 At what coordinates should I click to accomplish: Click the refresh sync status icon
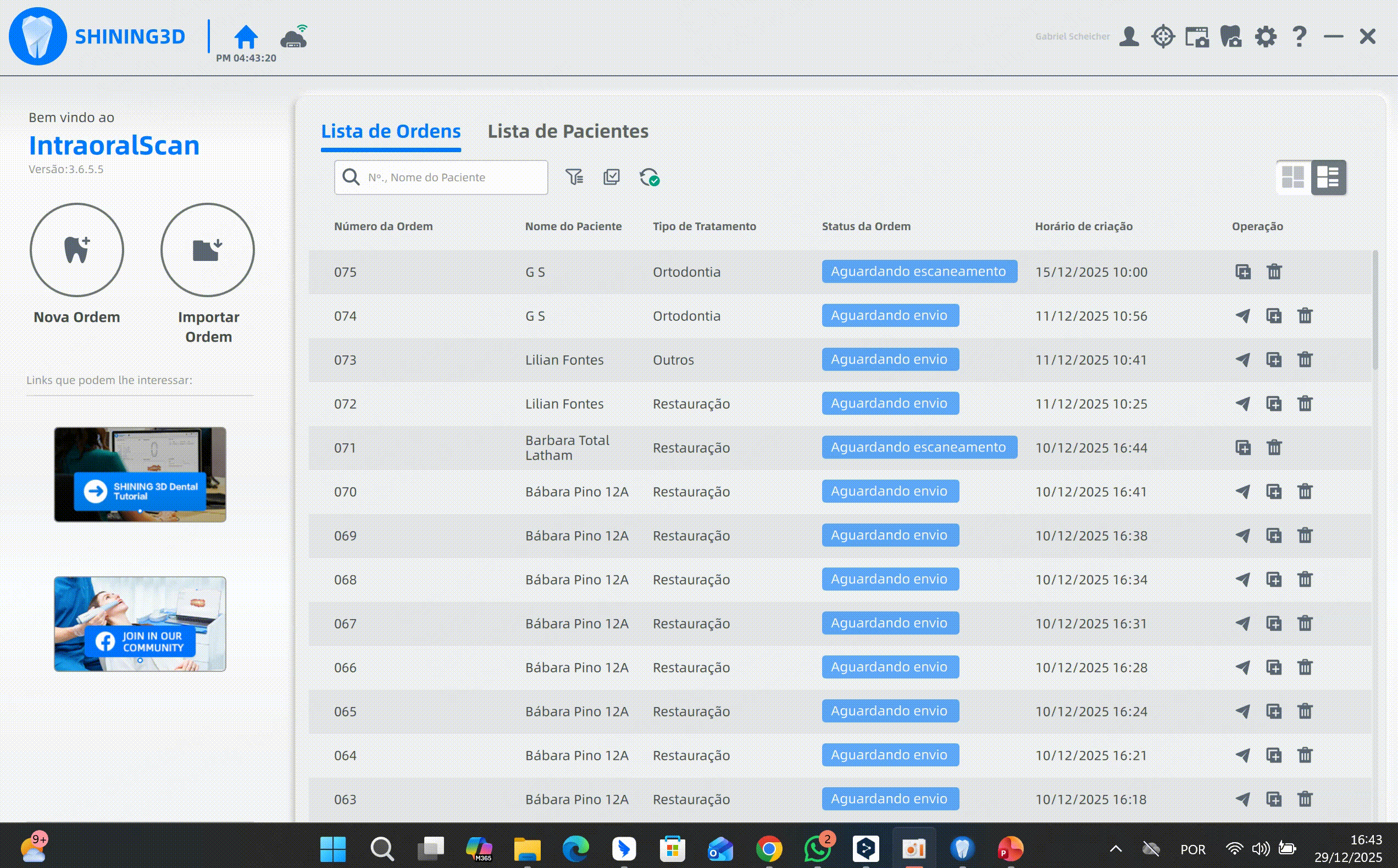[x=650, y=177]
